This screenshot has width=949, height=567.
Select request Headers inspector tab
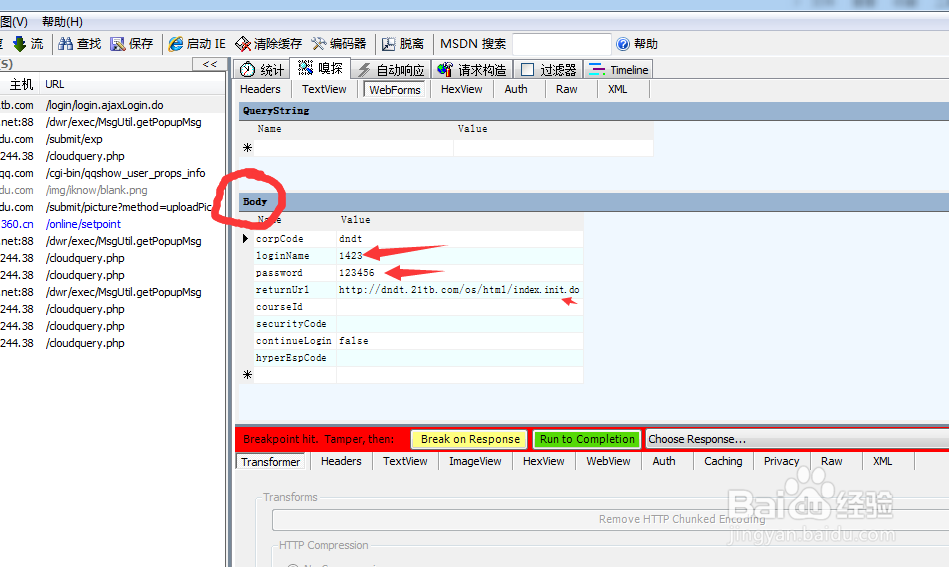tap(260, 89)
